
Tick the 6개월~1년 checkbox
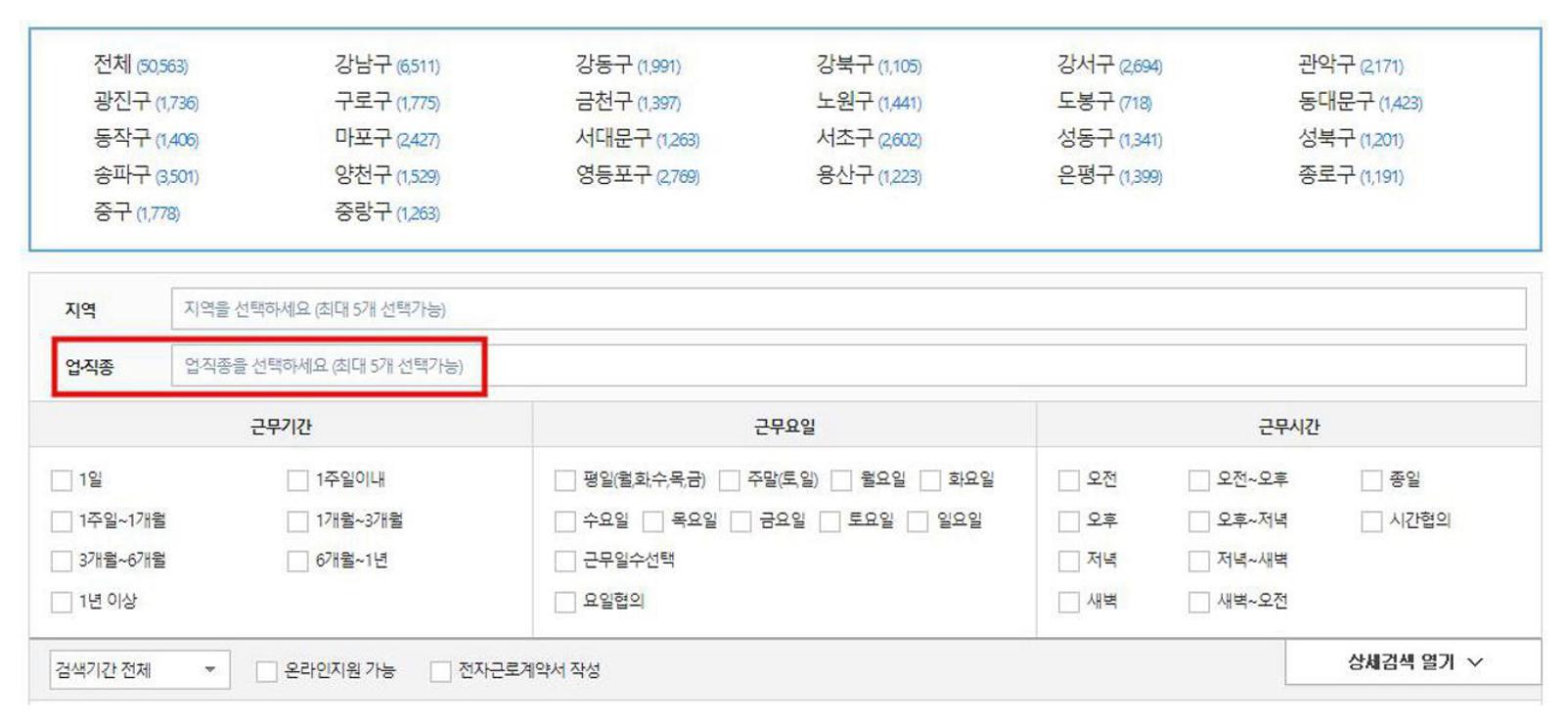(x=297, y=562)
